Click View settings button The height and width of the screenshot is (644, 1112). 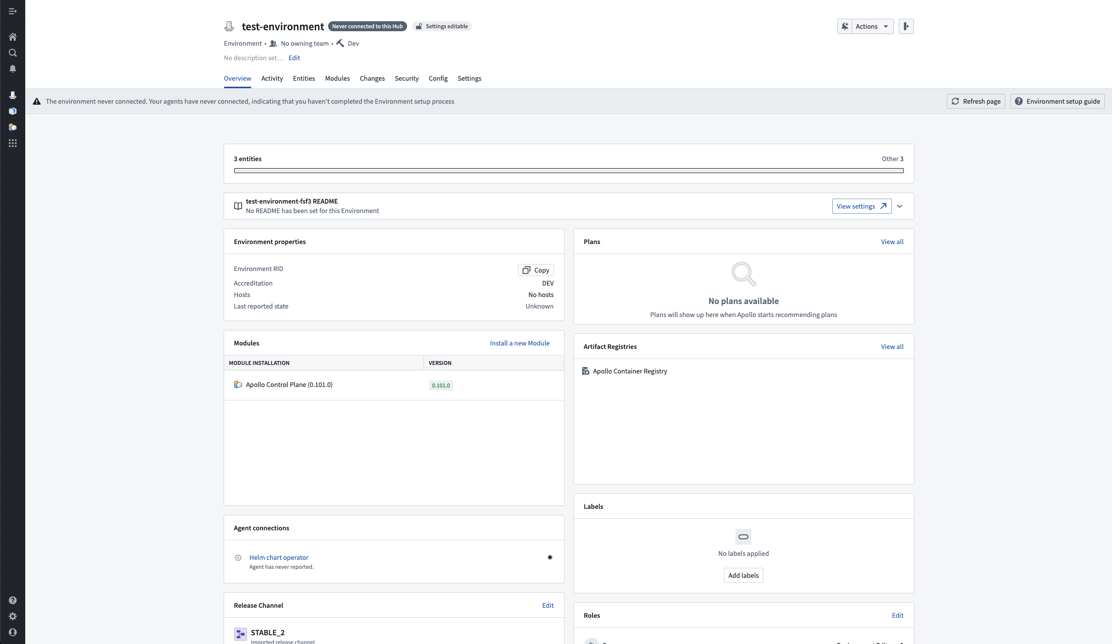(x=862, y=206)
